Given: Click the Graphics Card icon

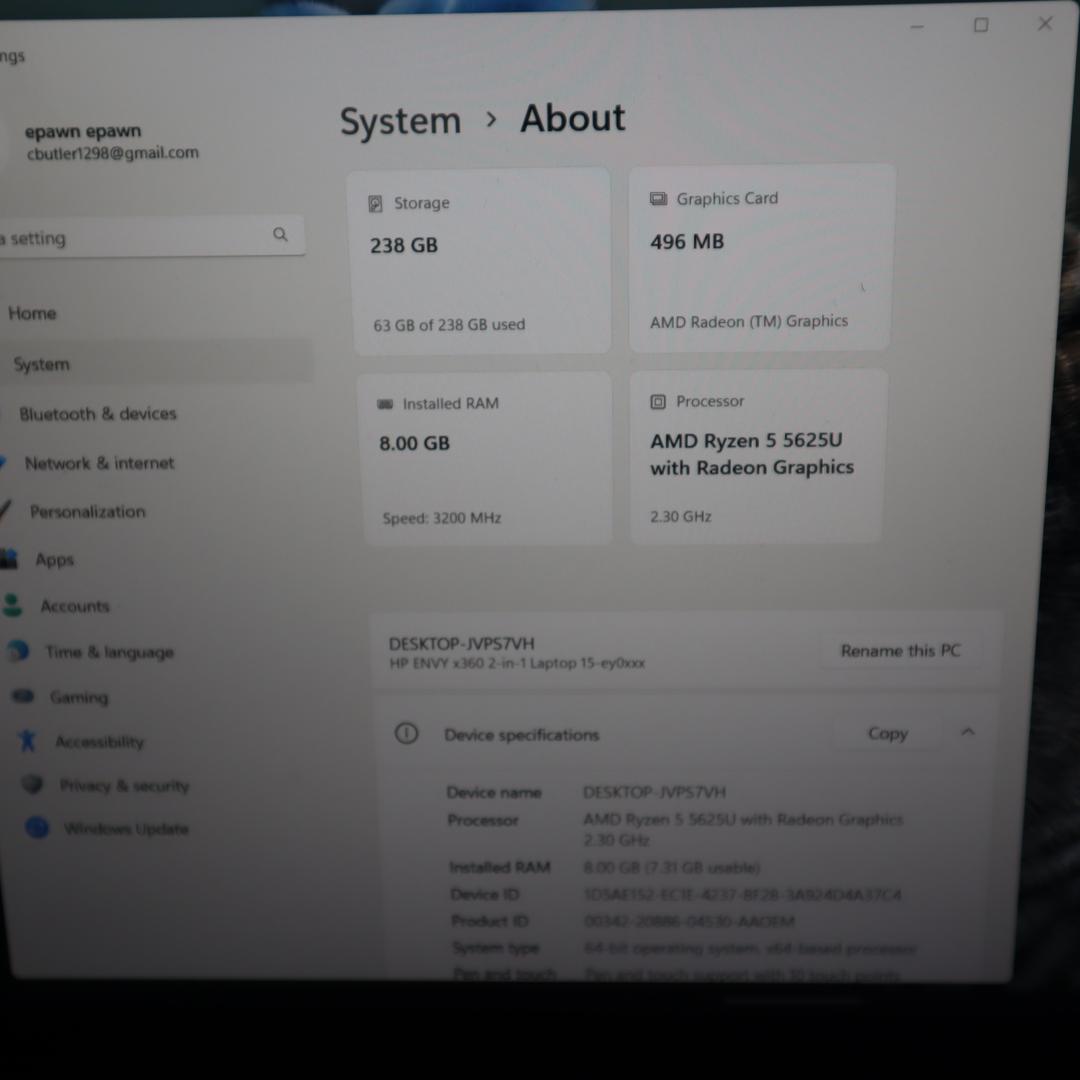Looking at the screenshot, I should 658,199.
